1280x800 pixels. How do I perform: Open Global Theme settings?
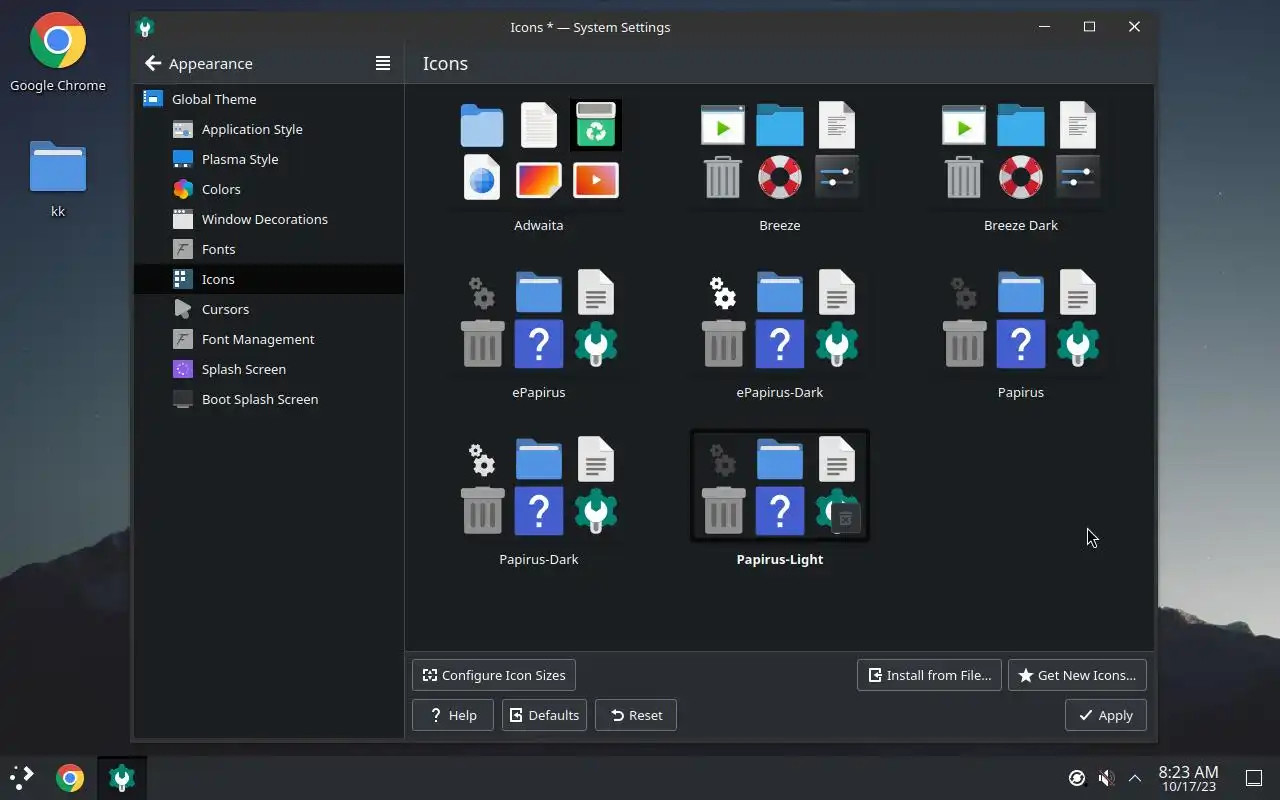[x=269, y=99]
